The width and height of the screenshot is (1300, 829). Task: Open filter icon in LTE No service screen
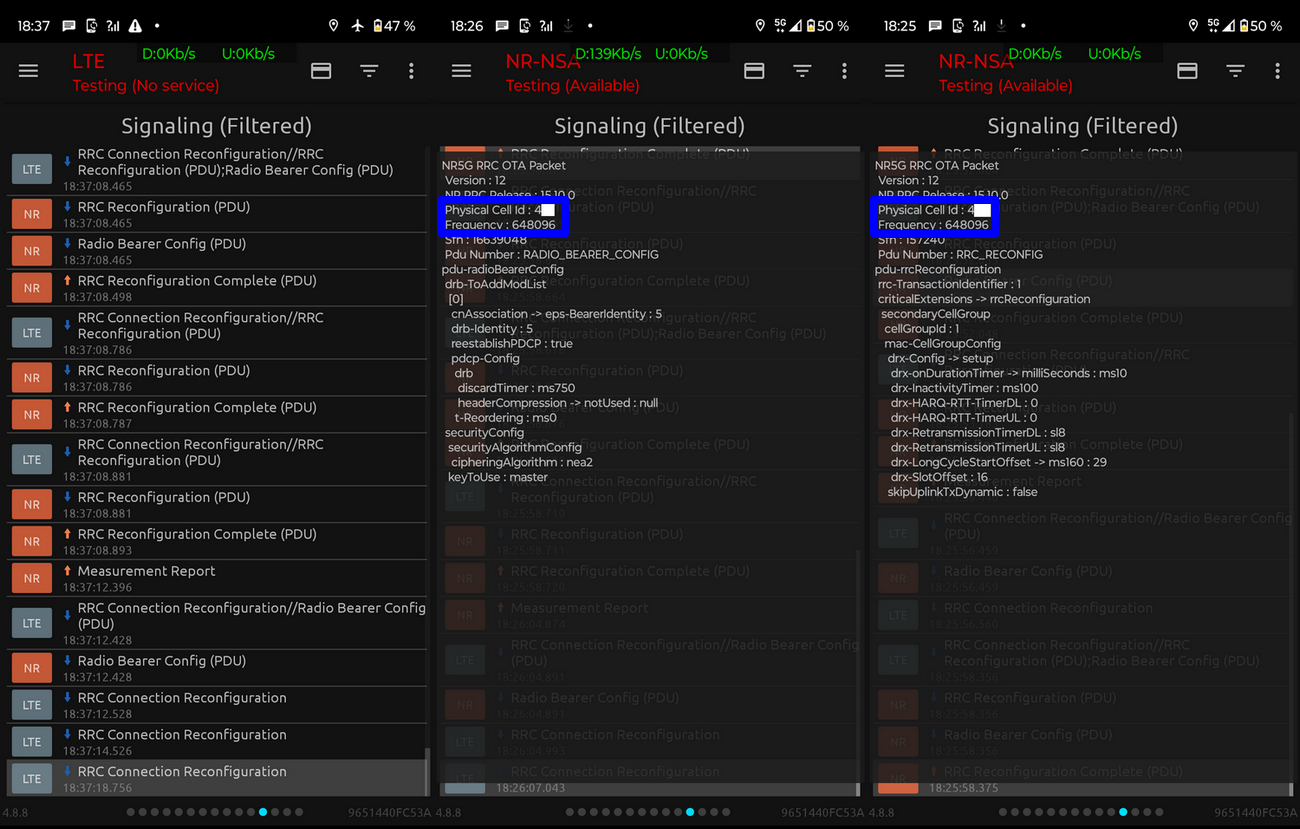point(369,71)
